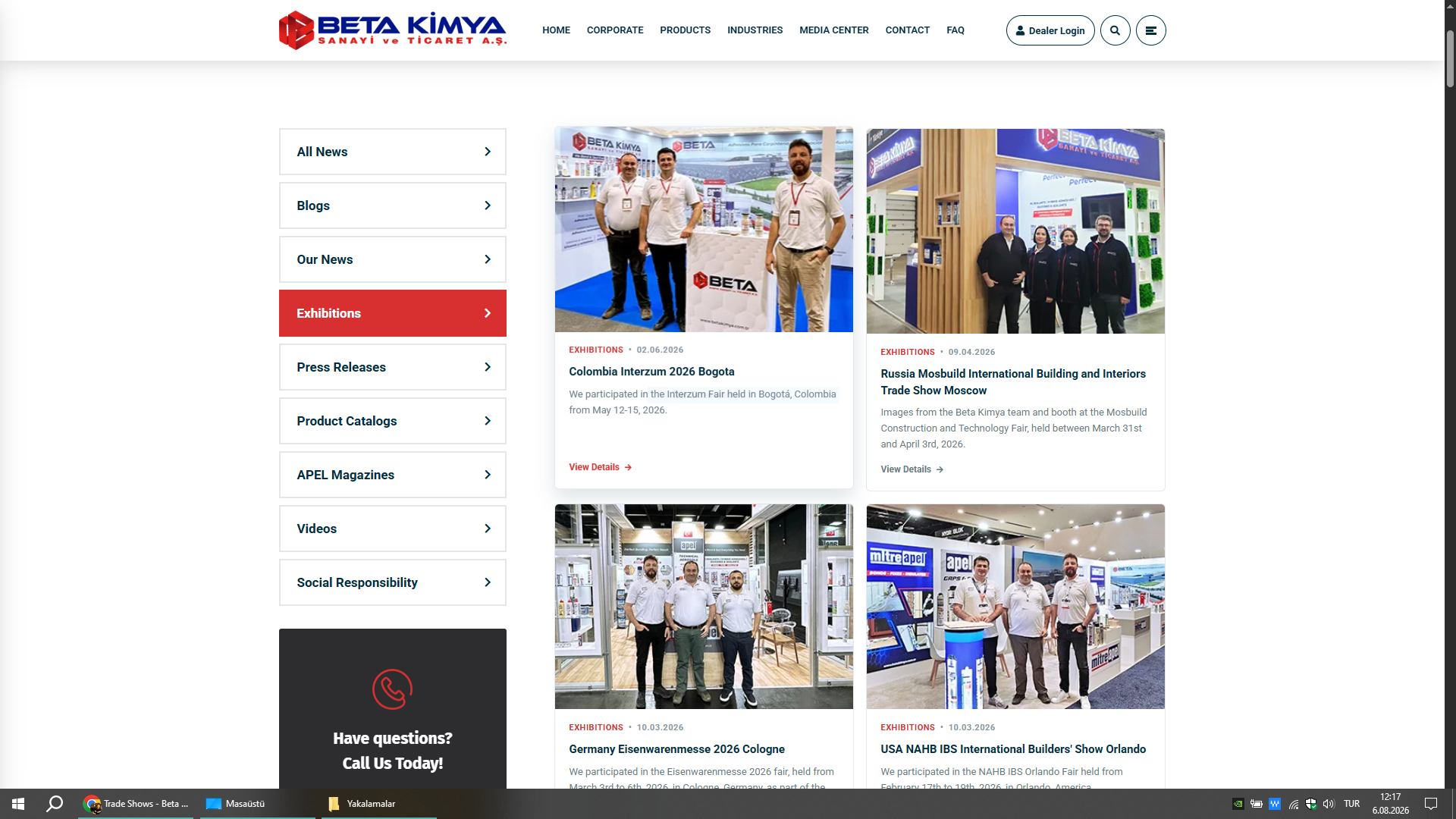Select the Videos category
The width and height of the screenshot is (1456, 819).
click(392, 529)
